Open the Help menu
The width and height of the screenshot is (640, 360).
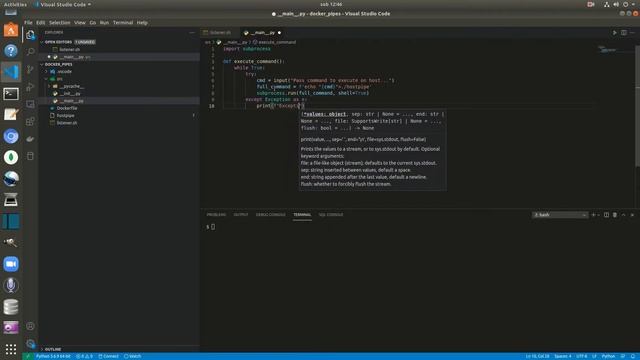pyautogui.click(x=142, y=23)
